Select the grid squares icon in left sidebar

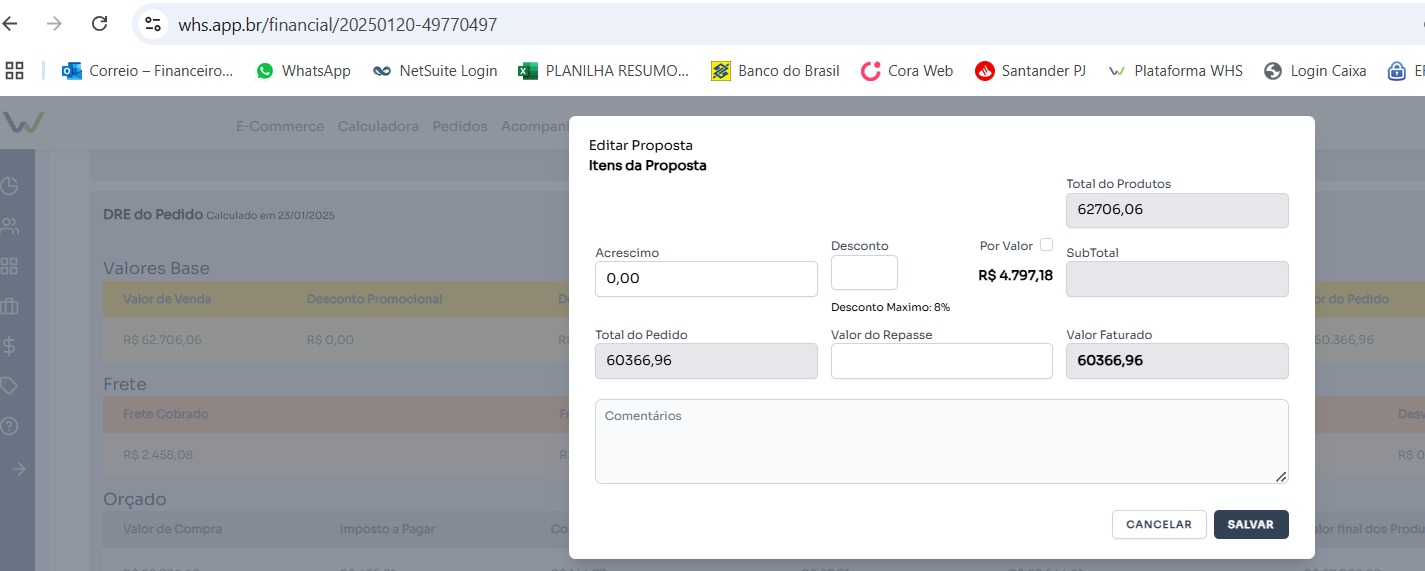coord(10,266)
